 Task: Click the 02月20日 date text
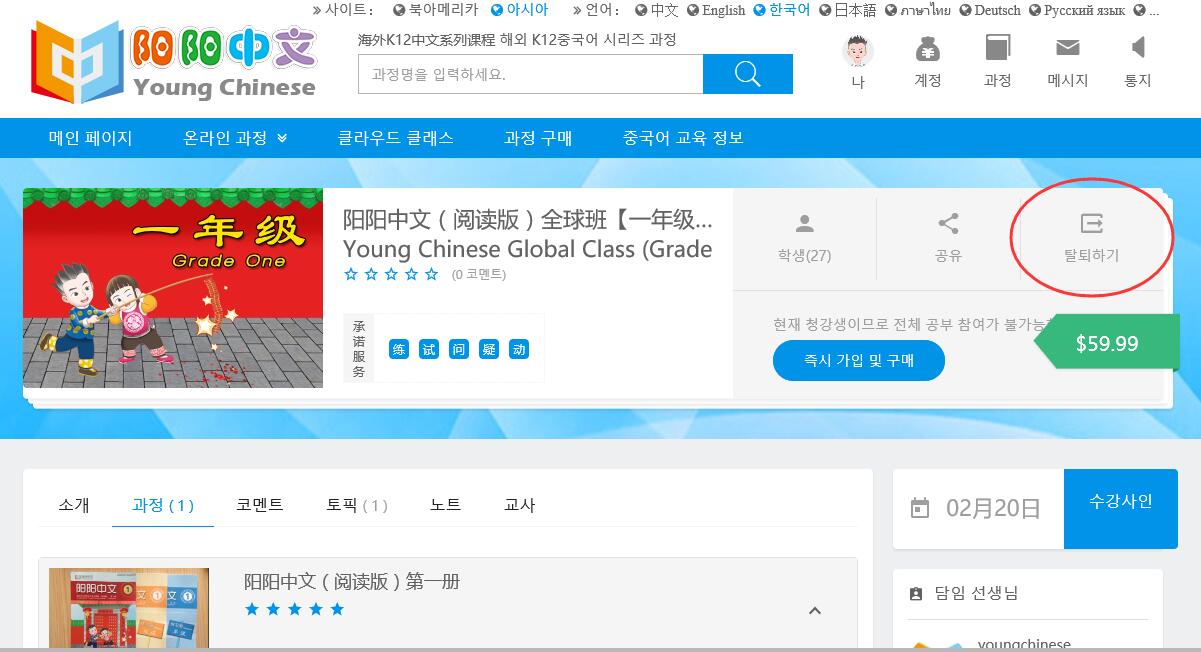(993, 508)
